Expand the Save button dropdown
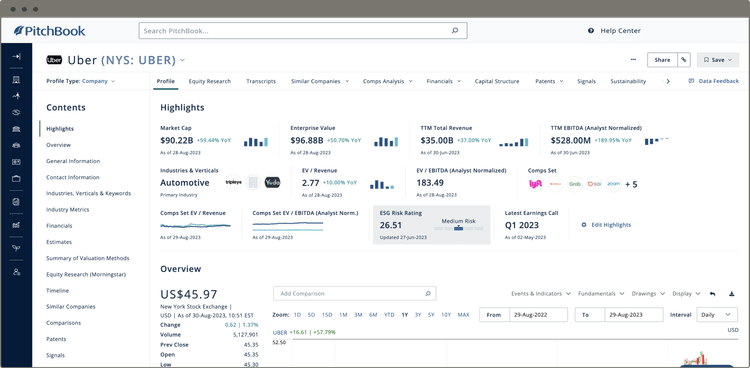The image size is (750, 368). (718, 60)
